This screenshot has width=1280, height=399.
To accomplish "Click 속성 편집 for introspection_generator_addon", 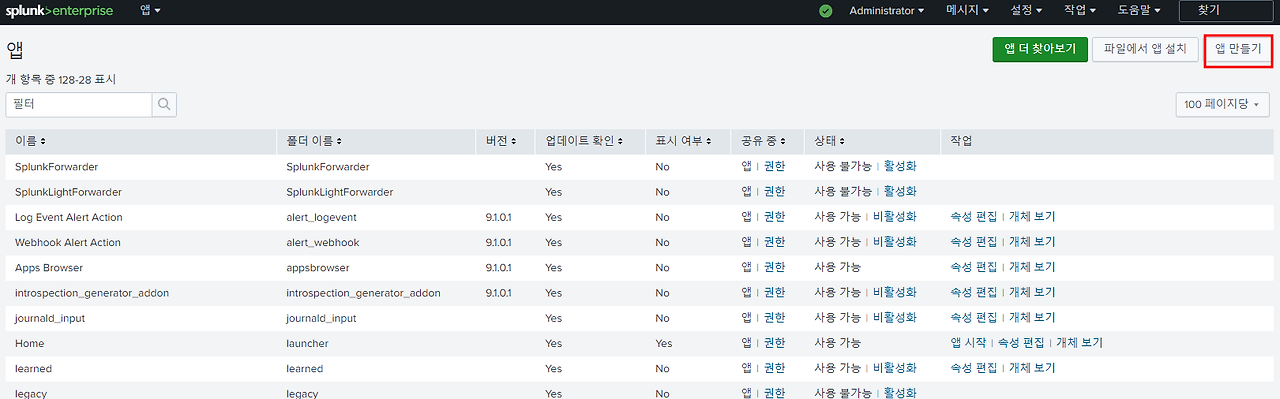I will (x=974, y=292).
